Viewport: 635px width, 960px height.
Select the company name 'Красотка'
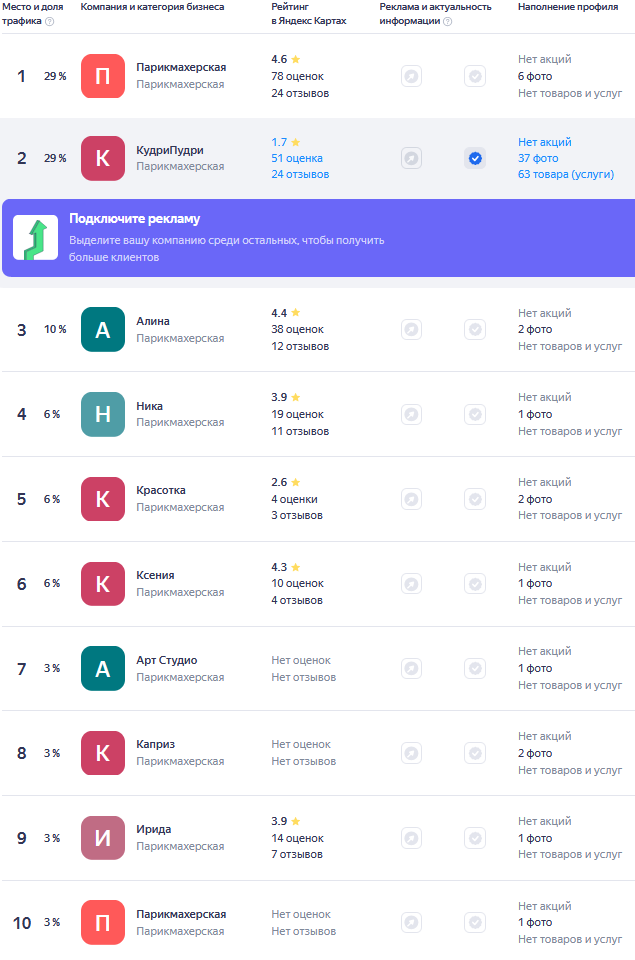click(160, 490)
